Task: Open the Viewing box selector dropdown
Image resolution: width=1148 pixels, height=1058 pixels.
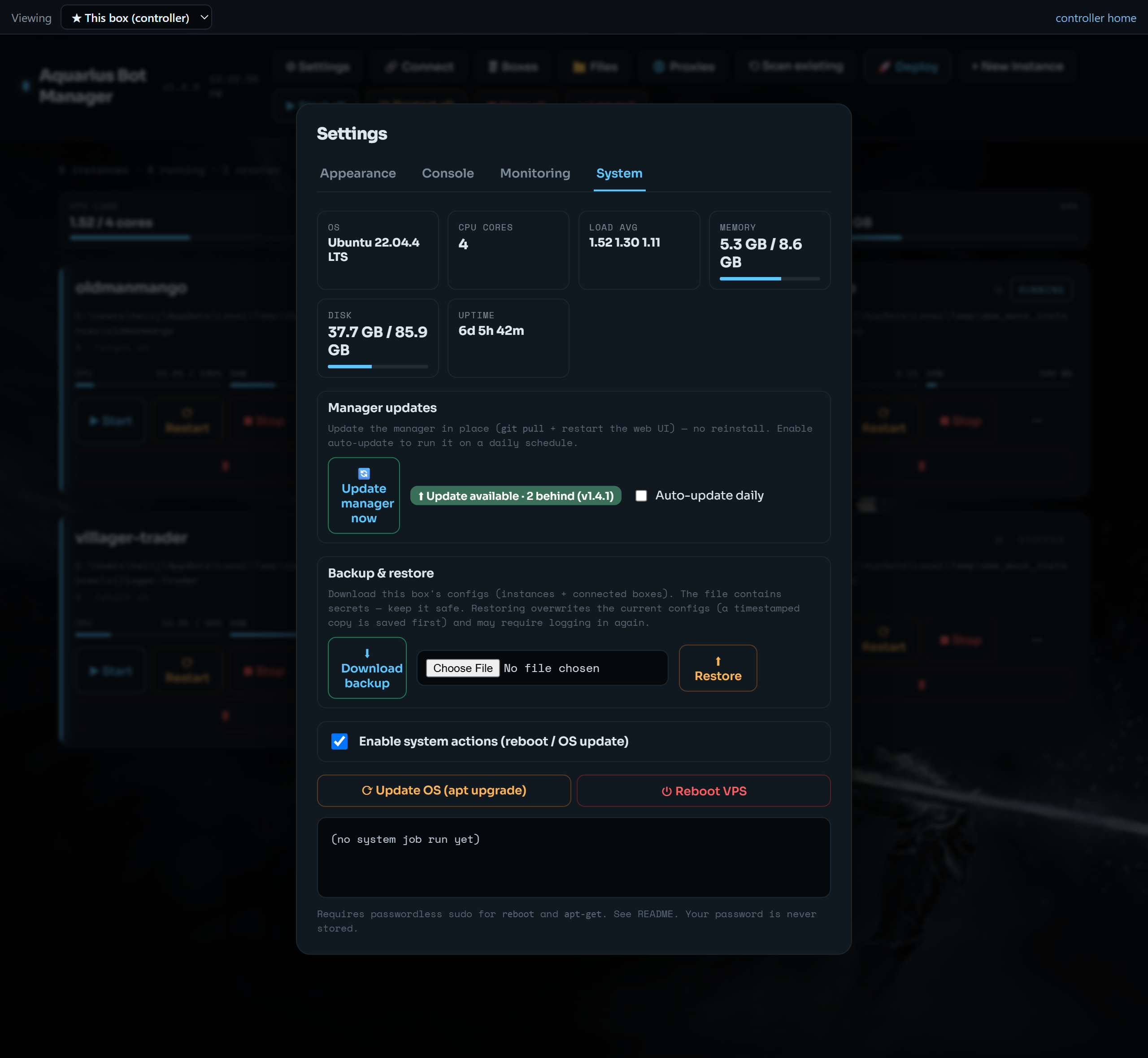Action: [x=136, y=18]
